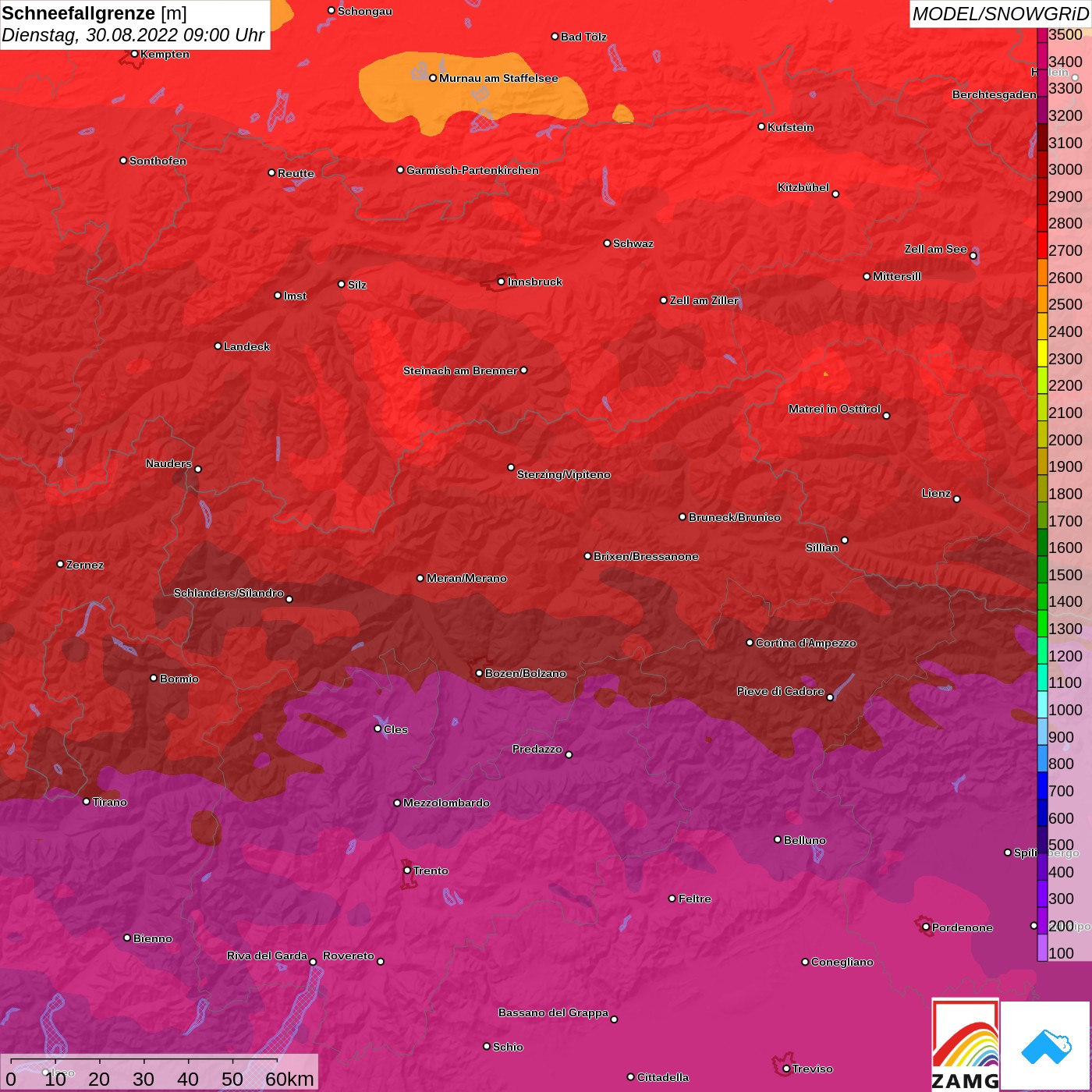Viewport: 1092px width, 1092px height.
Task: Click the Sterzing/Vipiteno label
Action: [x=564, y=474]
